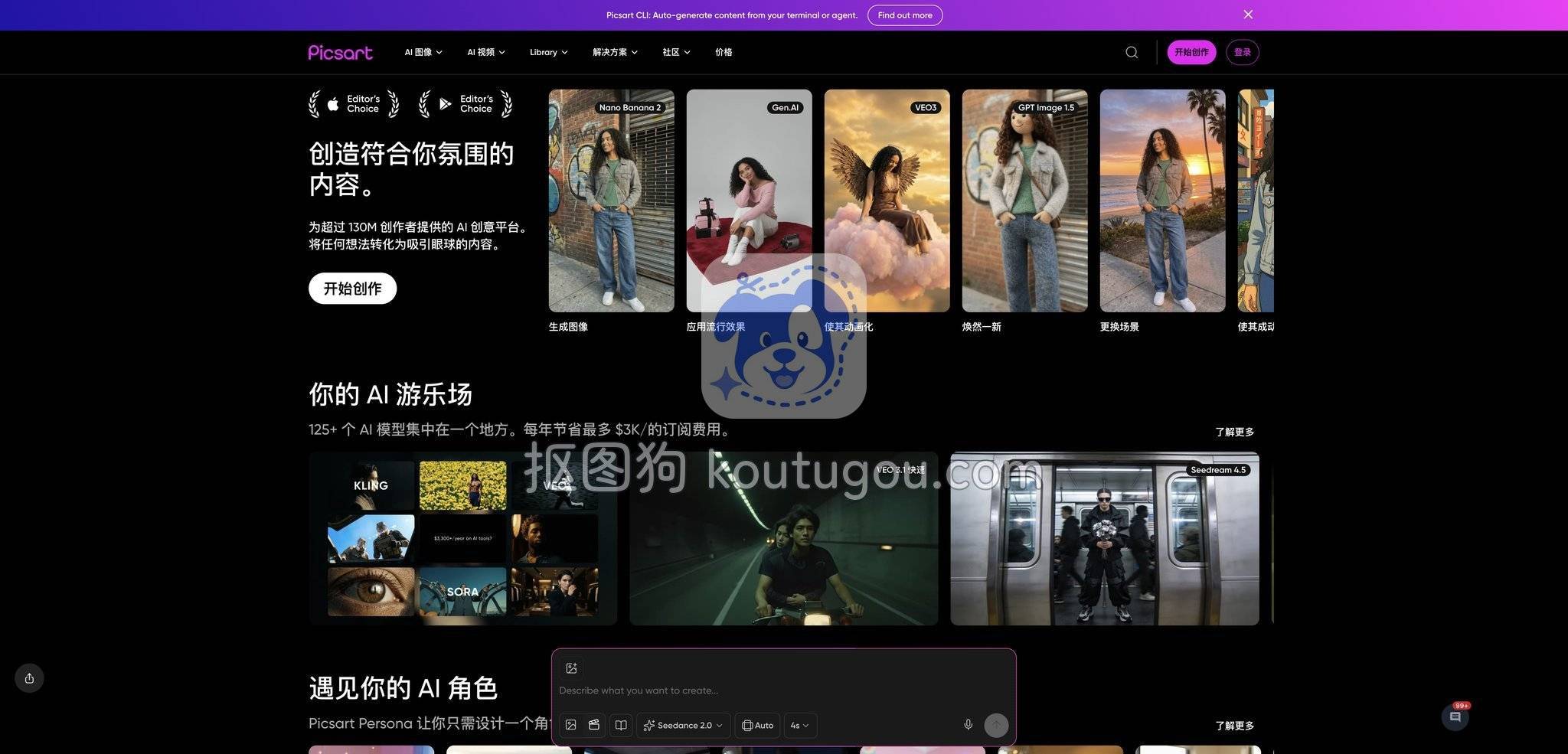
Task: Expand the 解决方案 menu
Action: (615, 52)
